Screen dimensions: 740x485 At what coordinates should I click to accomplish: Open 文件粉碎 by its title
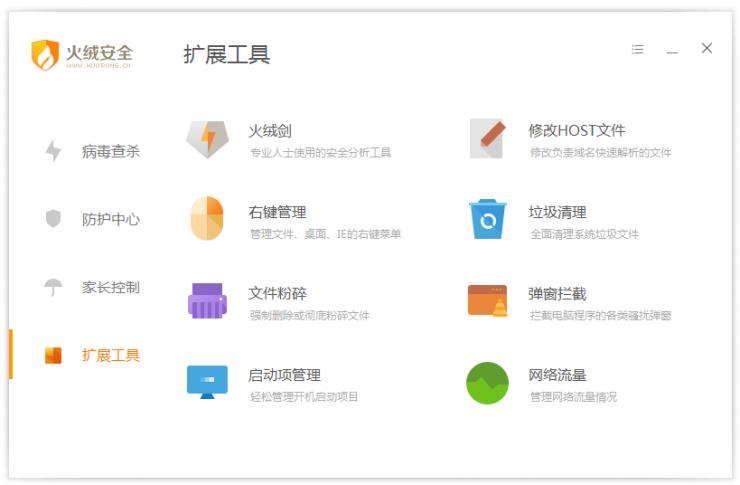(278, 293)
